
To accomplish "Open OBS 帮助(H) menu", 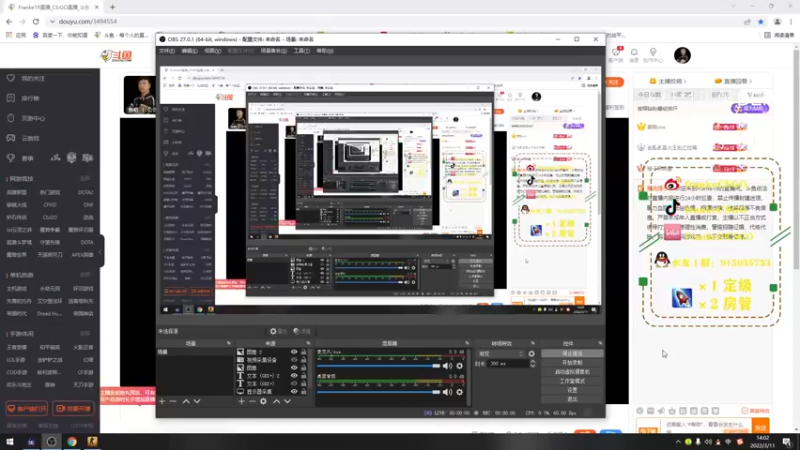I will tap(325, 51).
